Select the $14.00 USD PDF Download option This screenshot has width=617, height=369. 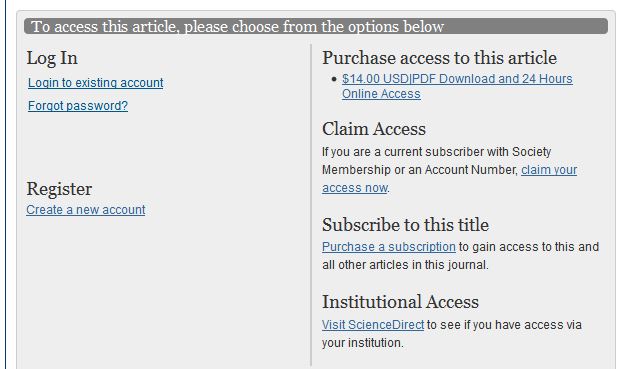[457, 86]
